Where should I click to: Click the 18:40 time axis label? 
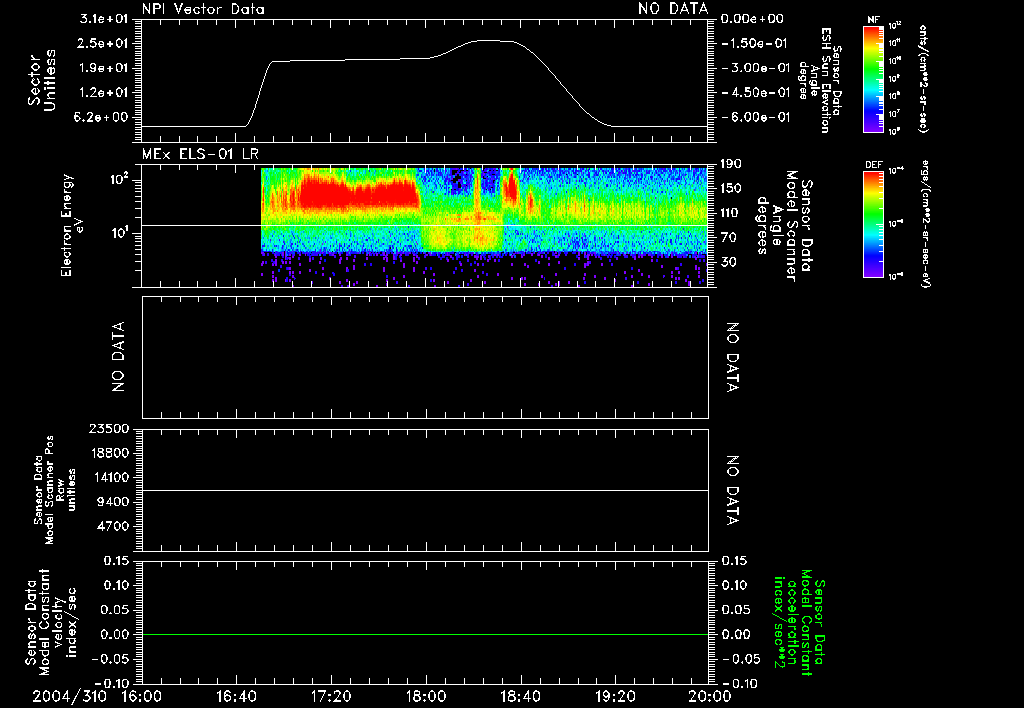click(x=520, y=696)
